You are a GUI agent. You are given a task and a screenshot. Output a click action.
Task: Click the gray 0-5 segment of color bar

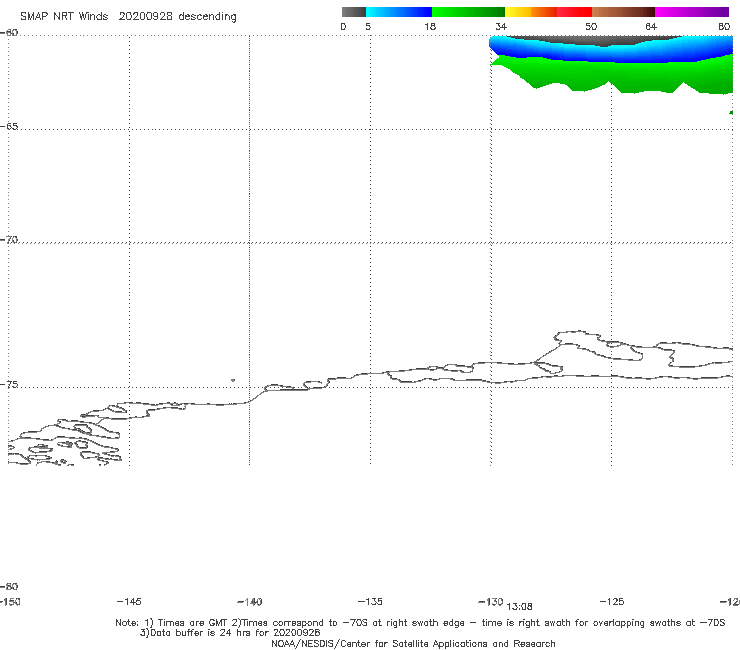[353, 12]
